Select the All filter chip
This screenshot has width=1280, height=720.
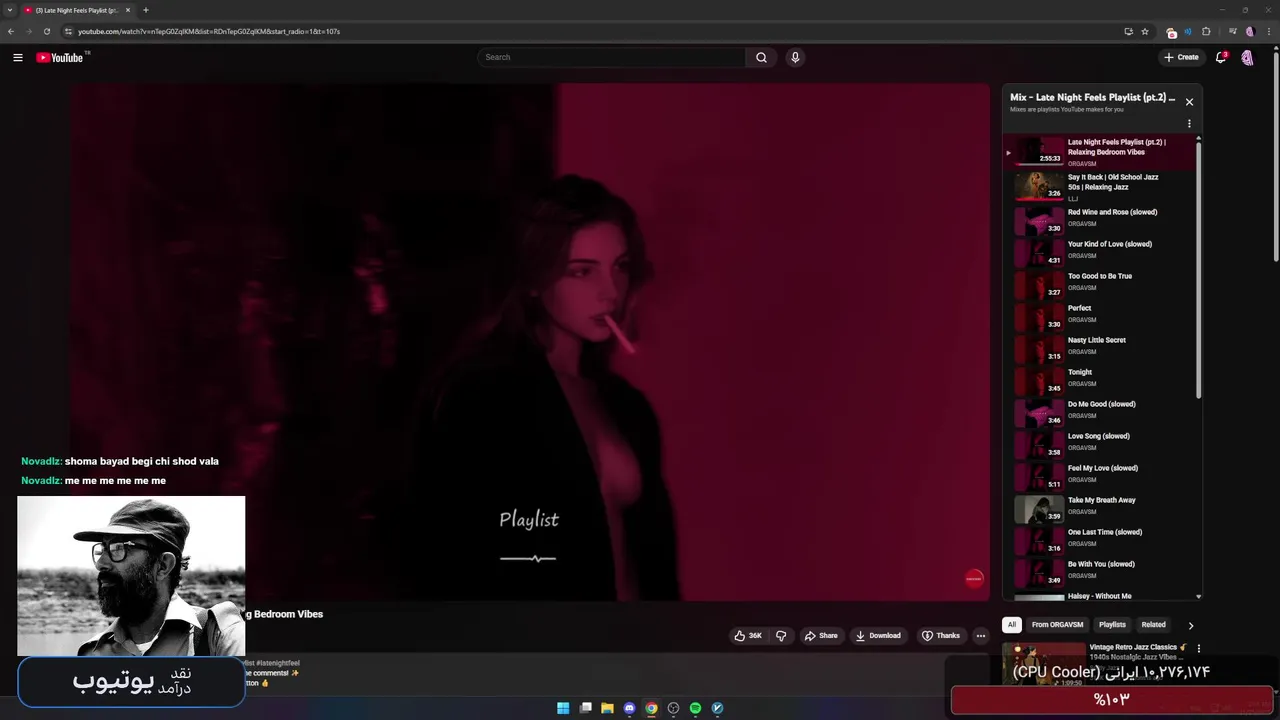pyautogui.click(x=1011, y=624)
